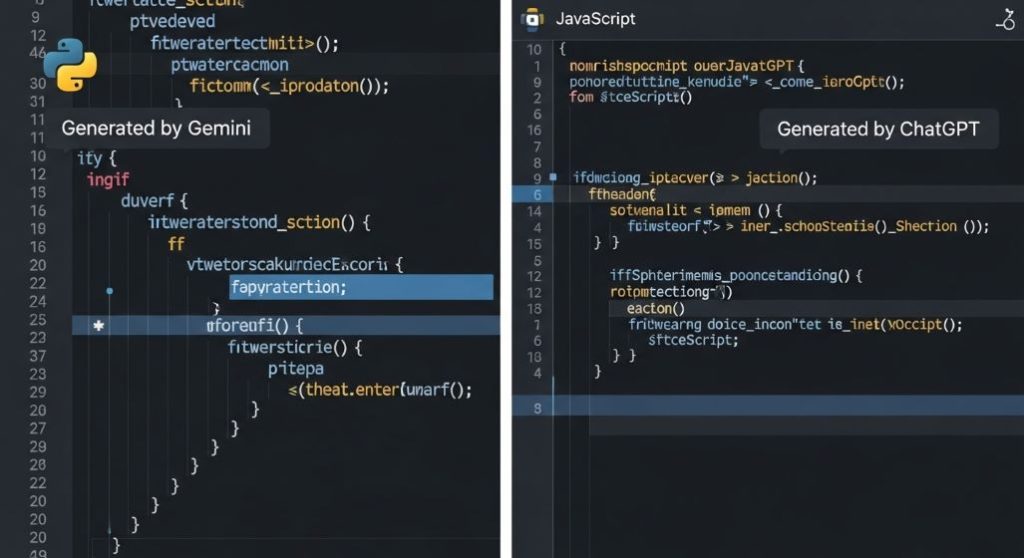The height and width of the screenshot is (558, 1024).
Task: Click the "stceScript;" line near the bottom
Action: [x=693, y=339]
